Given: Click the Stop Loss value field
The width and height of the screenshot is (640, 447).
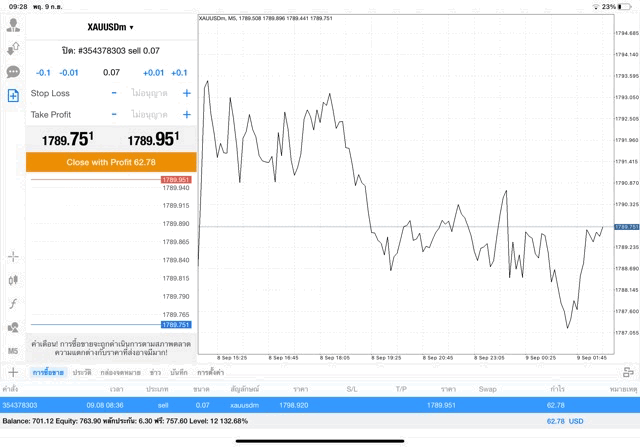Looking at the screenshot, I should tap(149, 93).
